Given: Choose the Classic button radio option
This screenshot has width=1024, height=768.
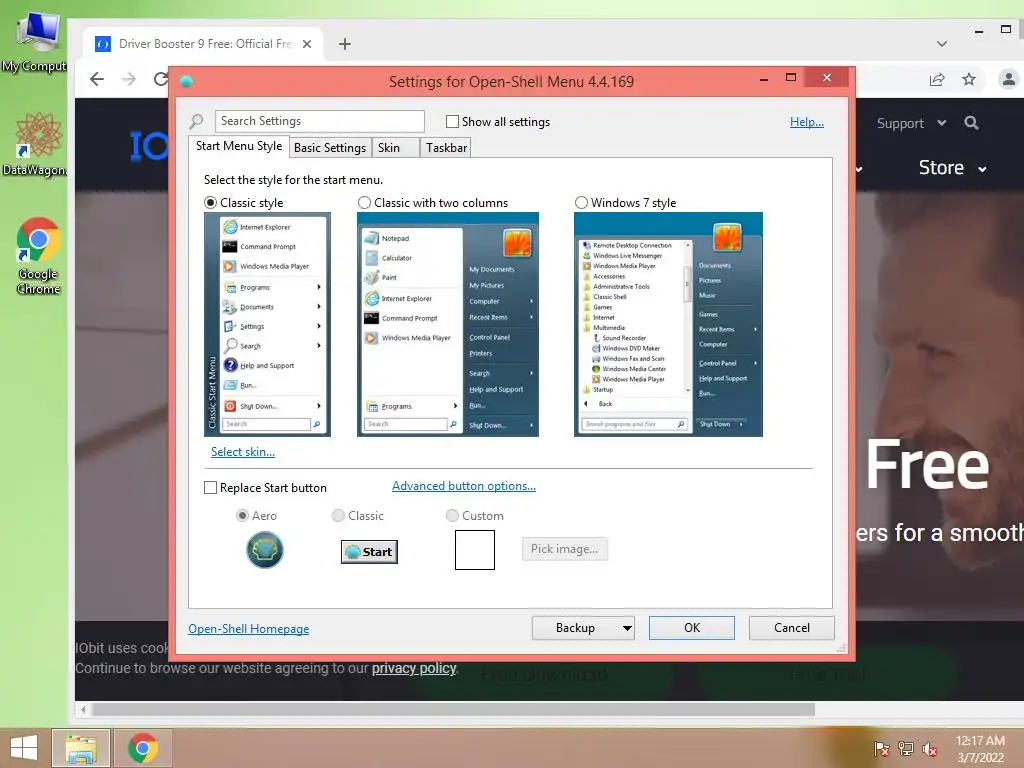Looking at the screenshot, I should click(x=338, y=515).
